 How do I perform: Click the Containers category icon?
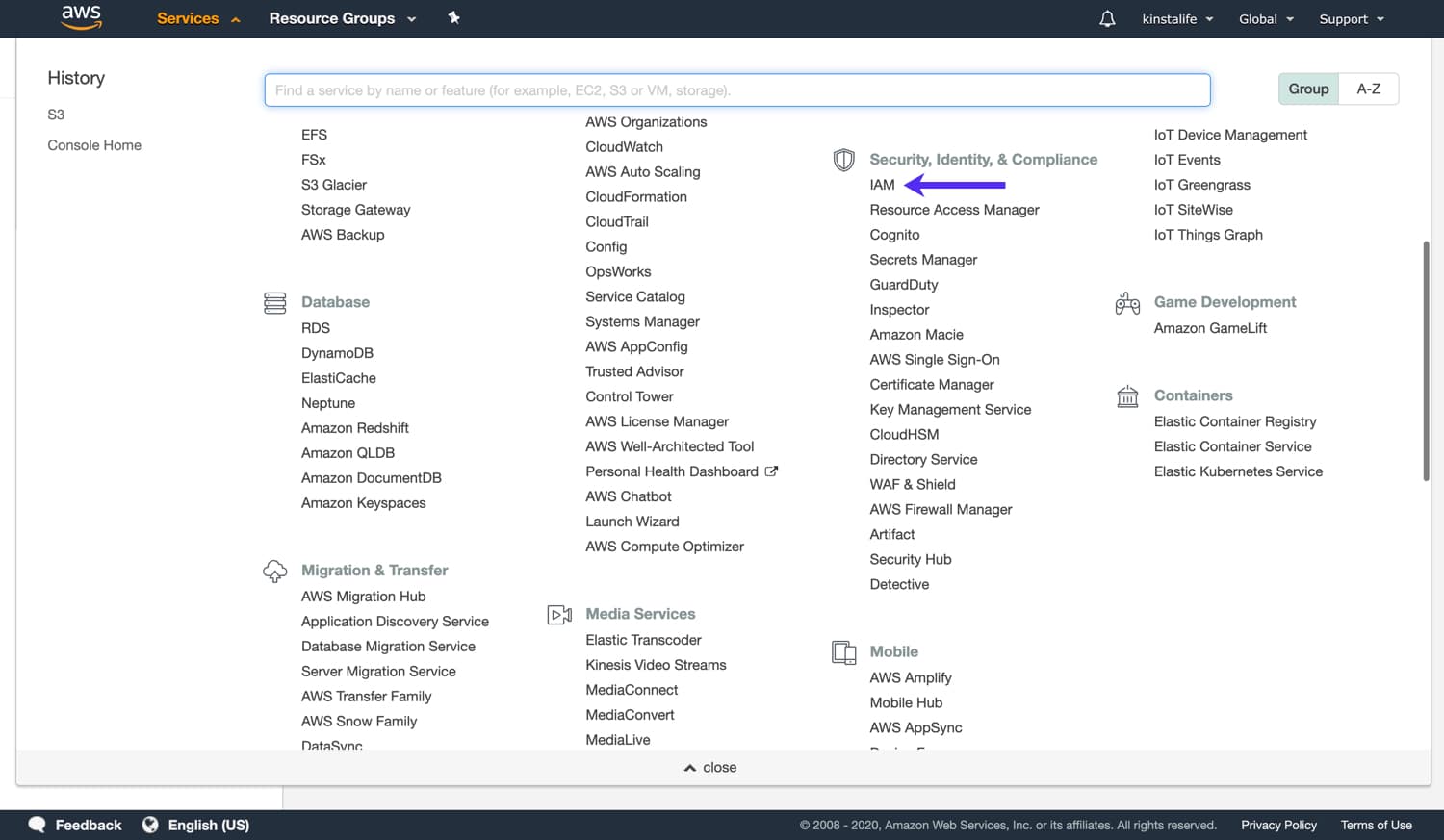1127,395
